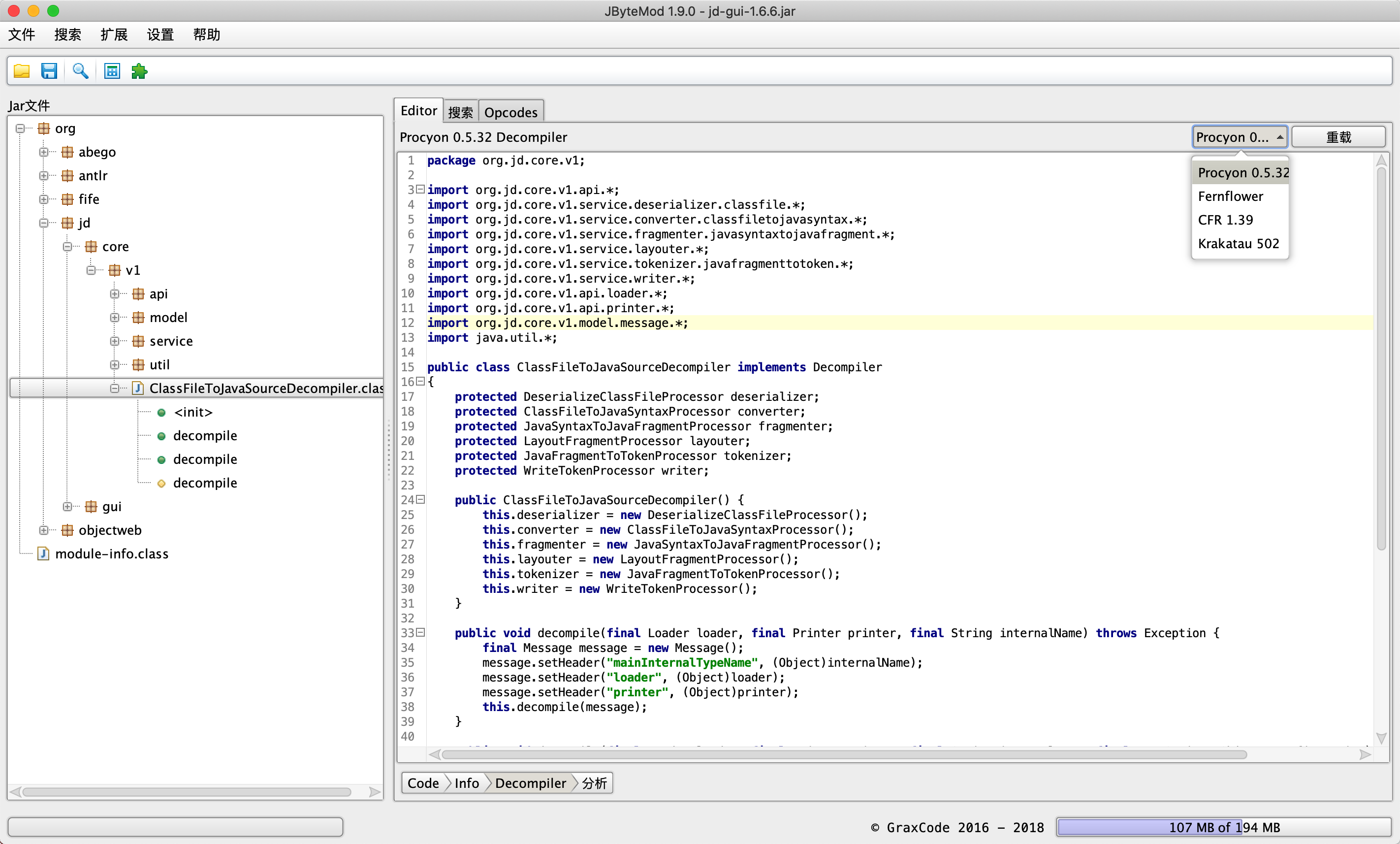Click the blue table toolbar icon

(x=112, y=71)
